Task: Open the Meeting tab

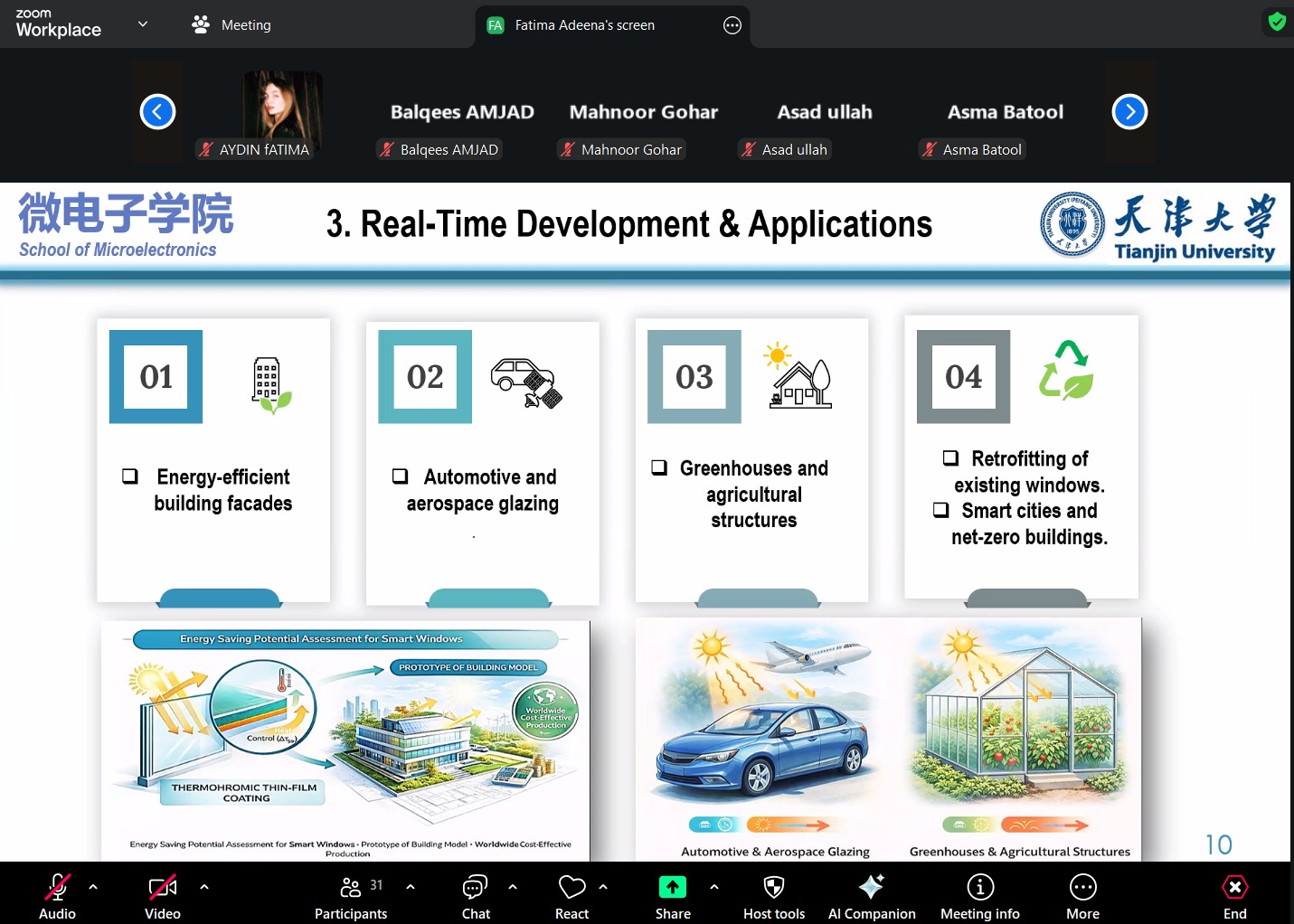Action: click(231, 24)
